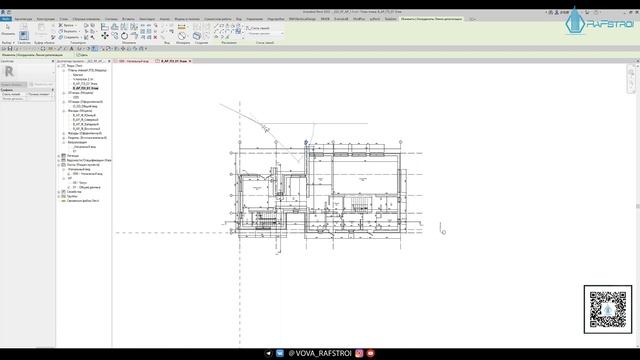Close the Project Browser panel
The width and height of the screenshot is (640, 360).
pos(109,61)
